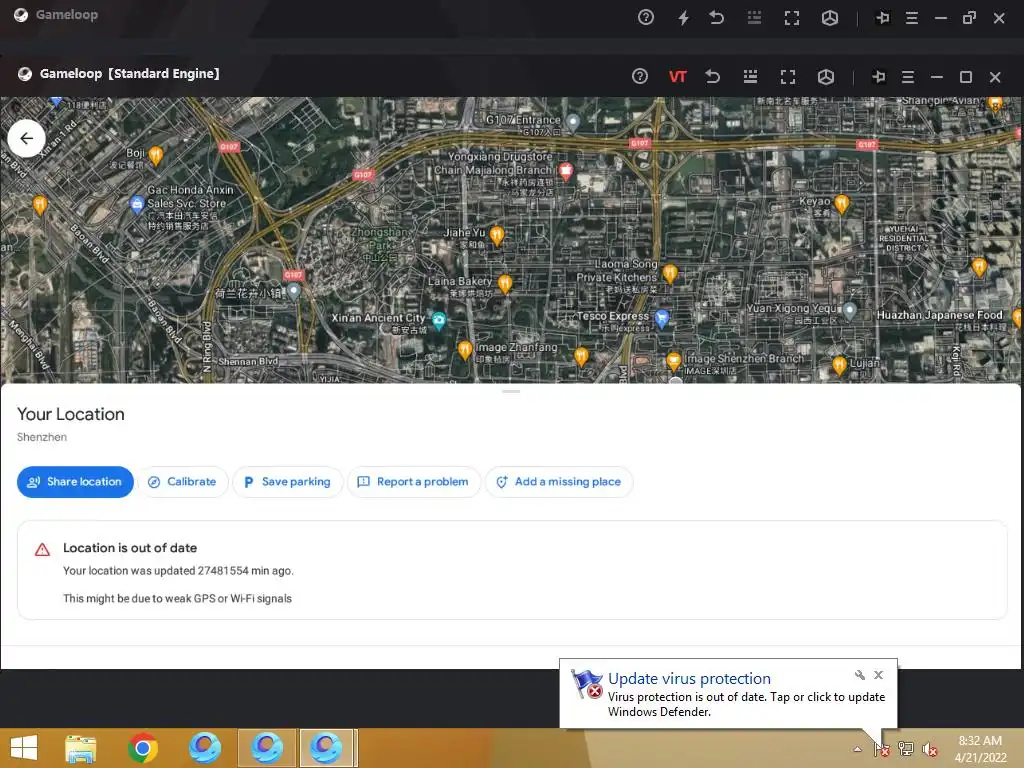
Task: Open File Explorer from taskbar
Action: point(81,748)
